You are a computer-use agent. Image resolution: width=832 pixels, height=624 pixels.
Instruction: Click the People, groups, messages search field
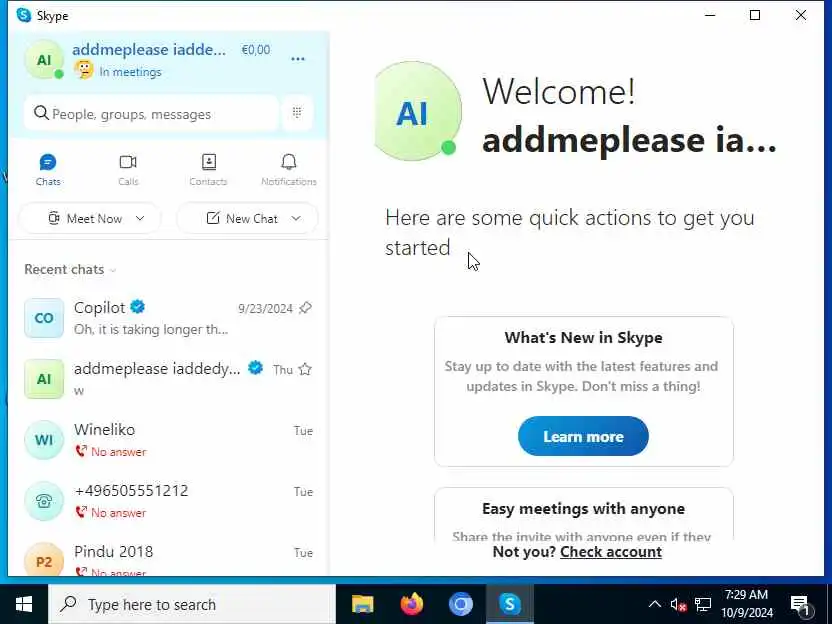tap(152, 113)
